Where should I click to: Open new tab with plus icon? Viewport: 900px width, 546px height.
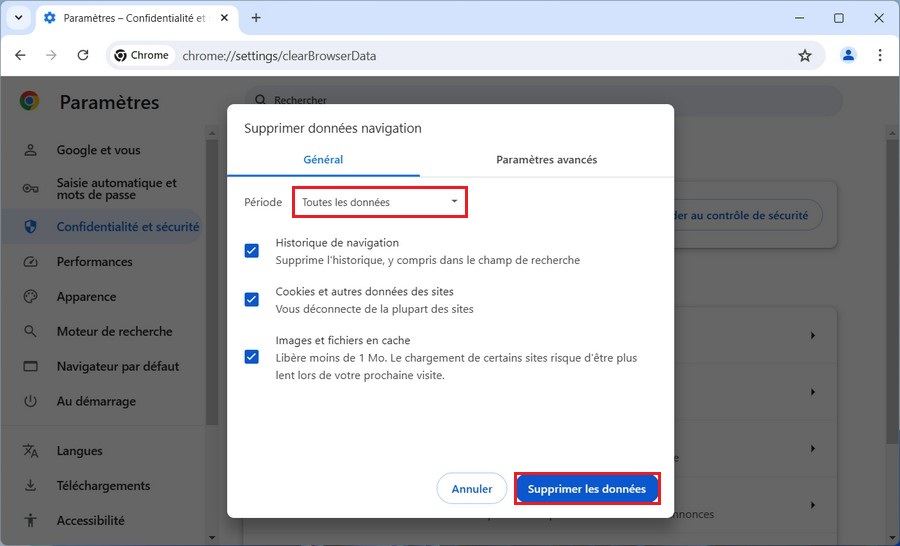click(256, 18)
